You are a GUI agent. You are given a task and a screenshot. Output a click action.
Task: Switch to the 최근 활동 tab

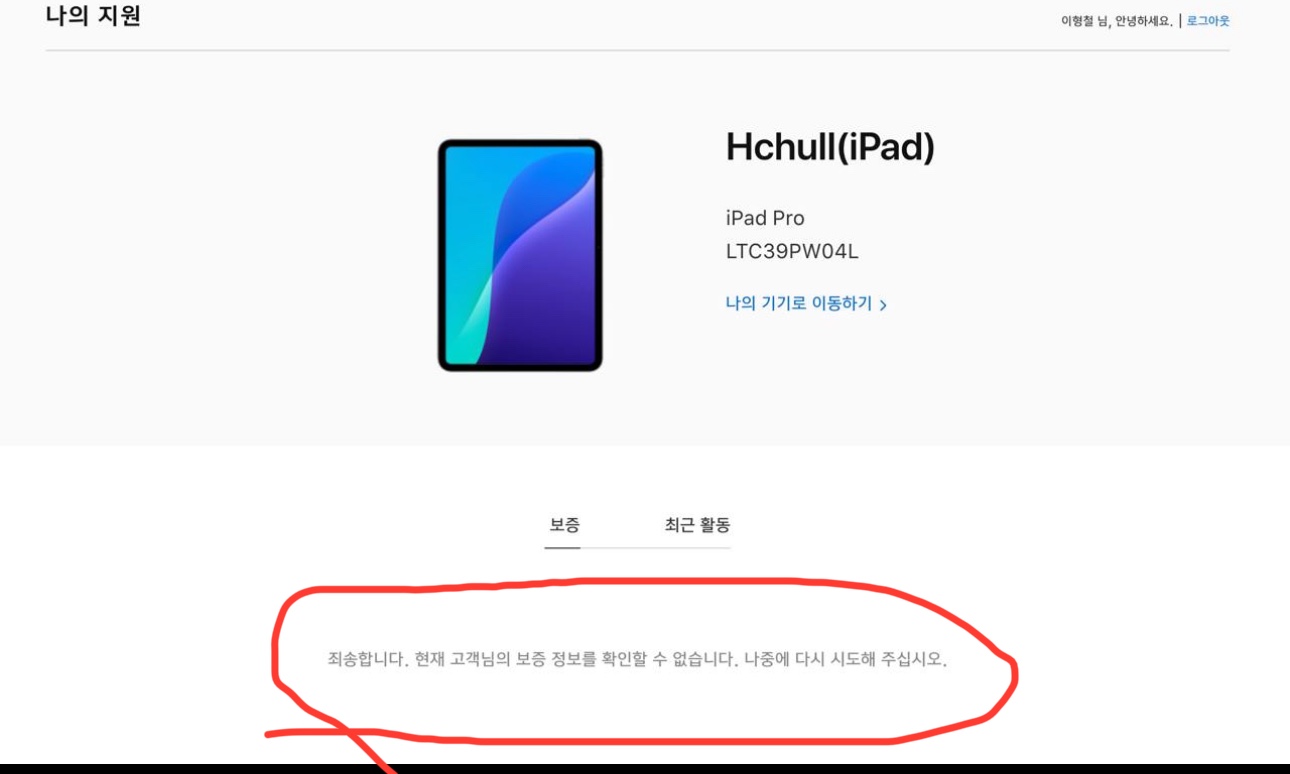tap(697, 525)
